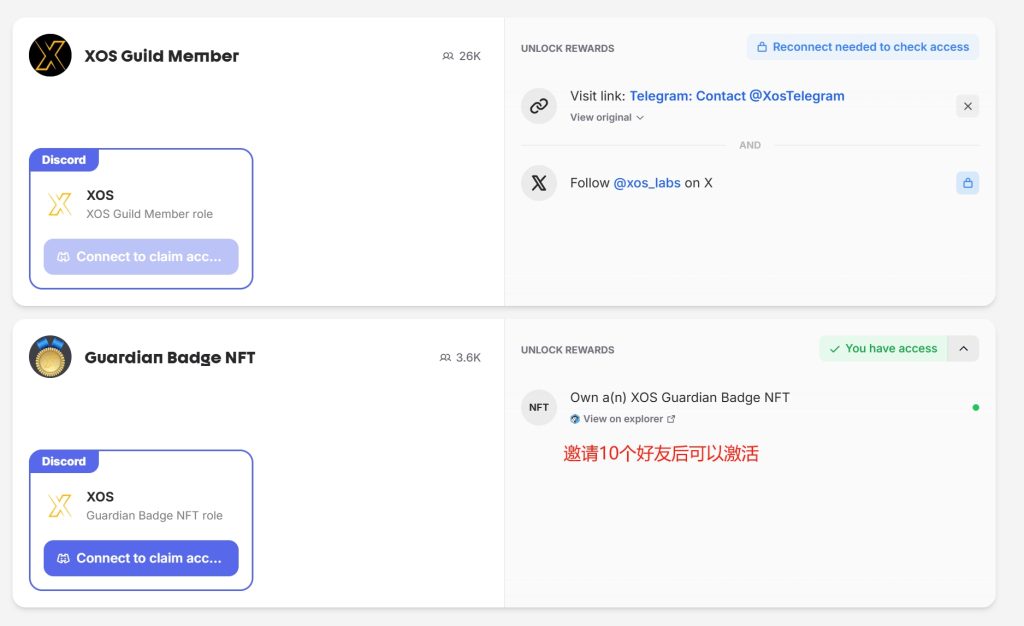Image resolution: width=1024 pixels, height=626 pixels.
Task: Click the Discord tab label on Guild Member card
Action: pyautogui.click(x=64, y=160)
